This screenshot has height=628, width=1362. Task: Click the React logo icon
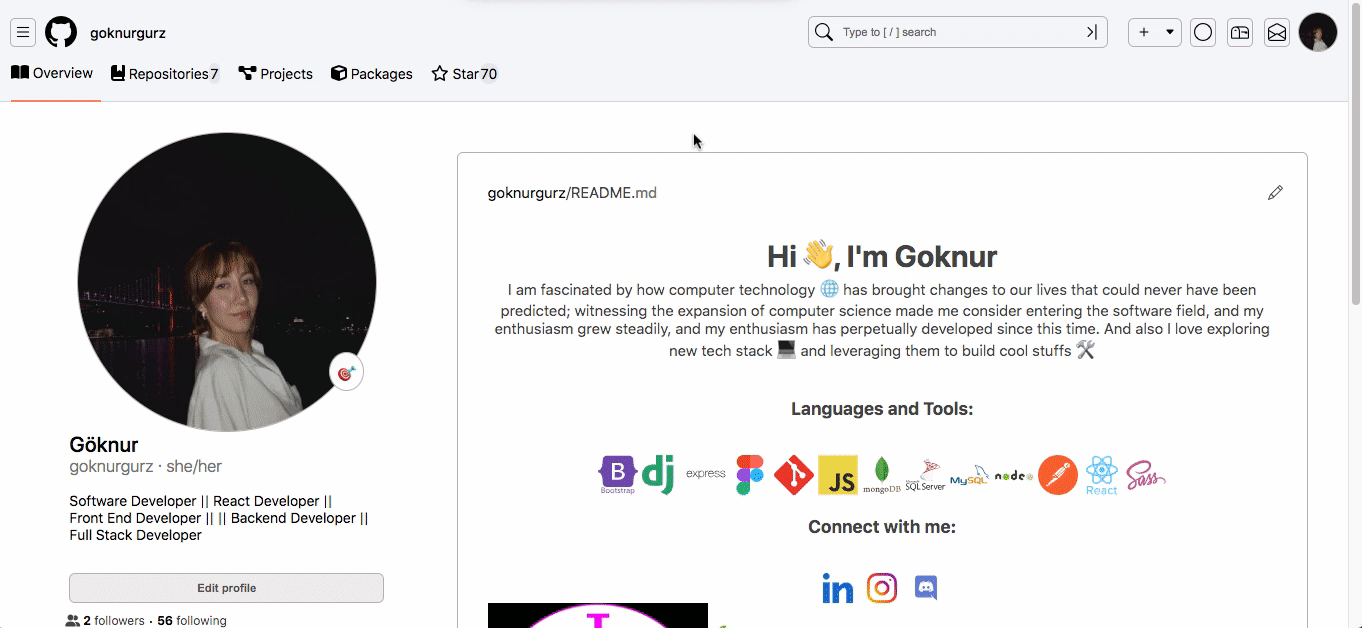click(1101, 475)
